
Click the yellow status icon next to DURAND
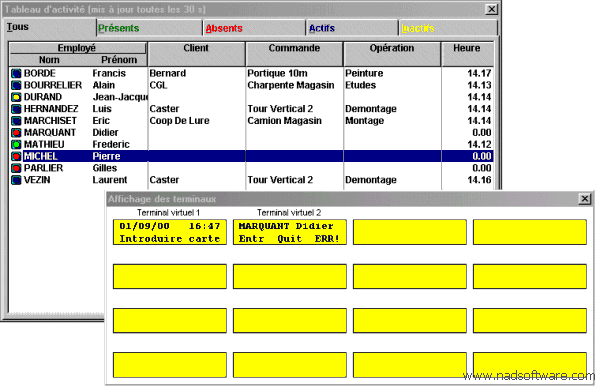pos(16,97)
